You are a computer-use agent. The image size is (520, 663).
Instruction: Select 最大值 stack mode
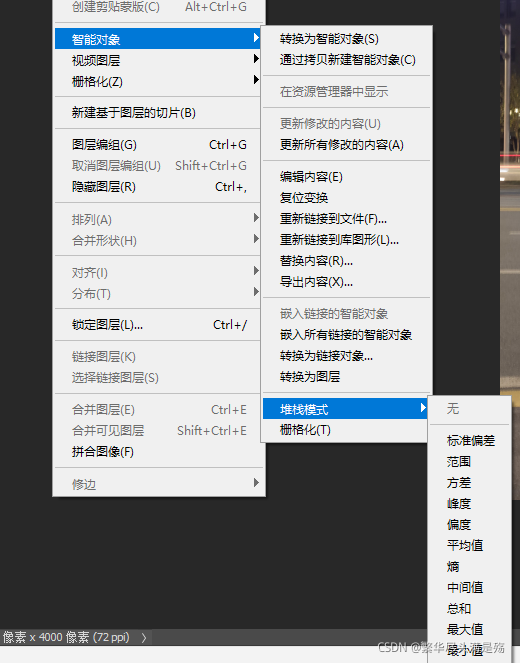[x=469, y=629]
